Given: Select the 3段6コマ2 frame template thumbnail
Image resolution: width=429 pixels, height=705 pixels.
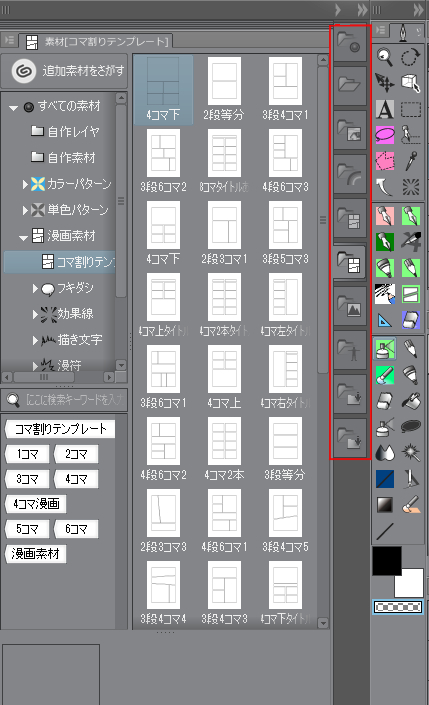Looking at the screenshot, I should (x=163, y=161).
